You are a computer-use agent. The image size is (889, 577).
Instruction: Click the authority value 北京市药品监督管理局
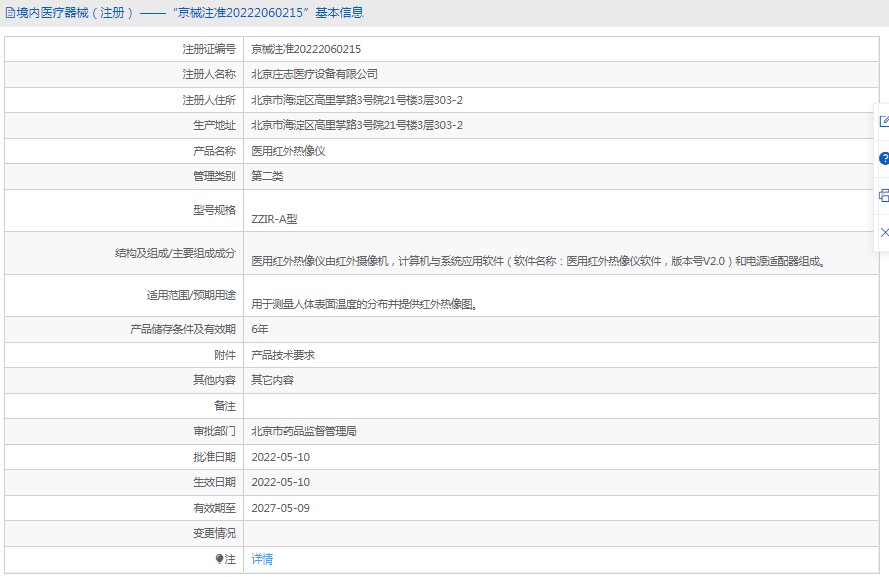[304, 431]
